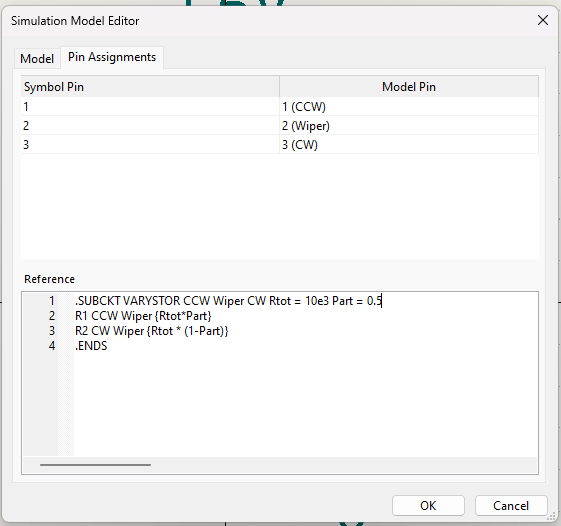Viewport: 561px width, 526px height.
Task: Click the resize grip at dialog corner
Action: [x=551, y=517]
